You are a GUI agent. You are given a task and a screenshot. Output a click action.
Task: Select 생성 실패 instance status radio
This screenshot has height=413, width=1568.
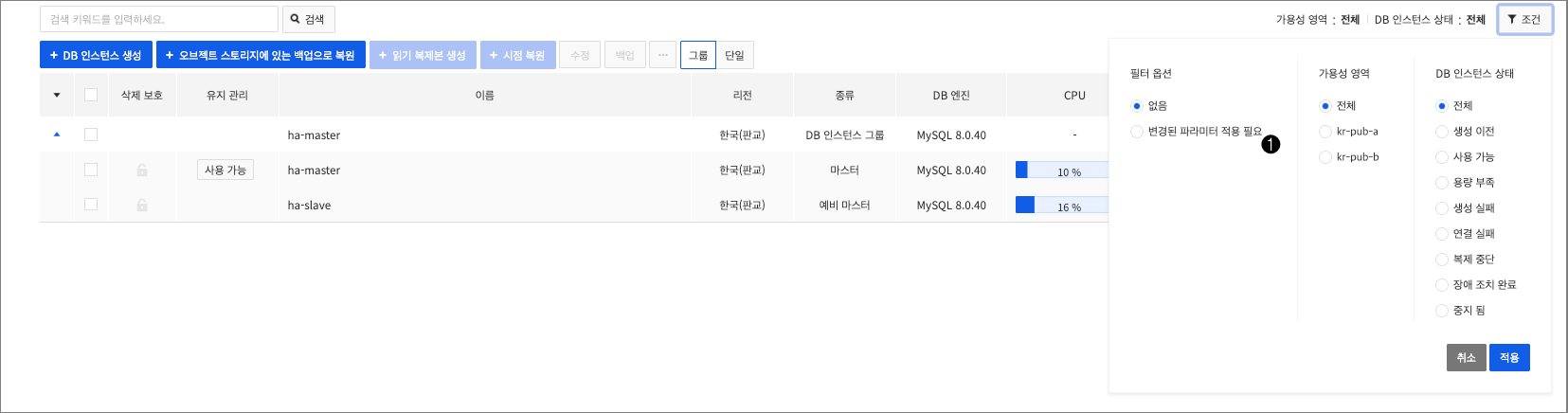click(1442, 208)
